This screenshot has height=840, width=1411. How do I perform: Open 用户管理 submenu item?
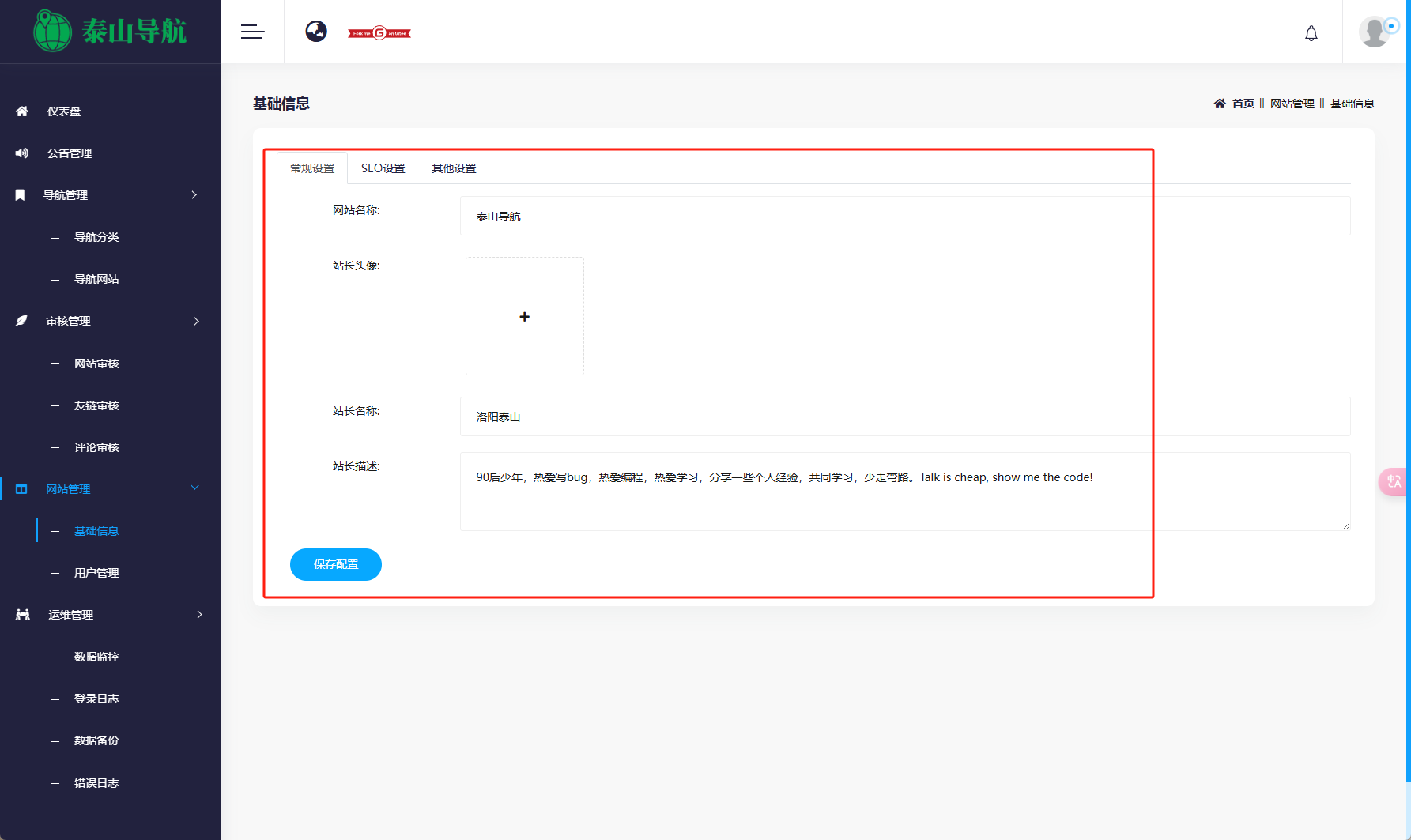click(96, 573)
